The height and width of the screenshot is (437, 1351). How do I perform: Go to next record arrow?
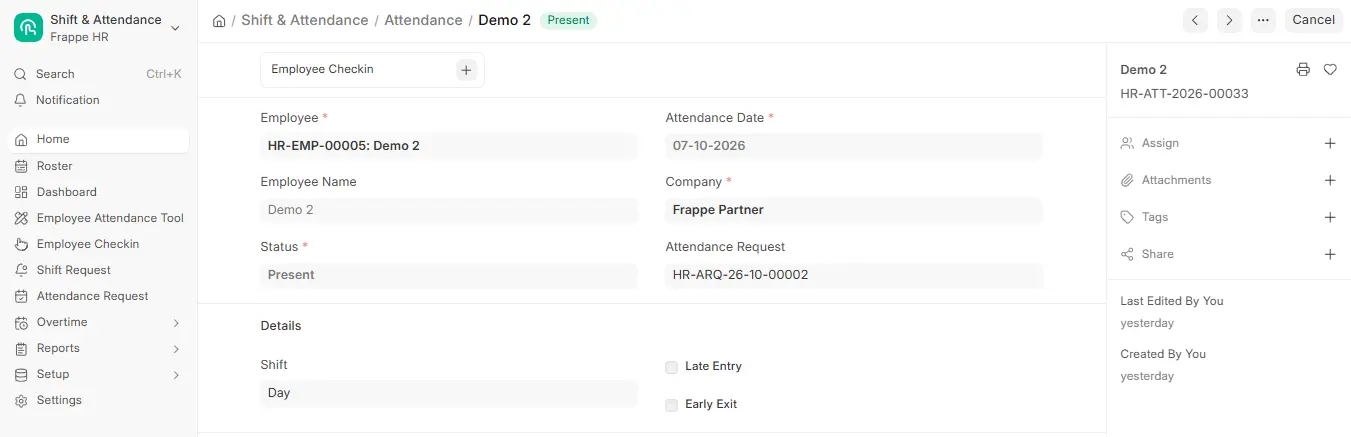(x=1229, y=20)
